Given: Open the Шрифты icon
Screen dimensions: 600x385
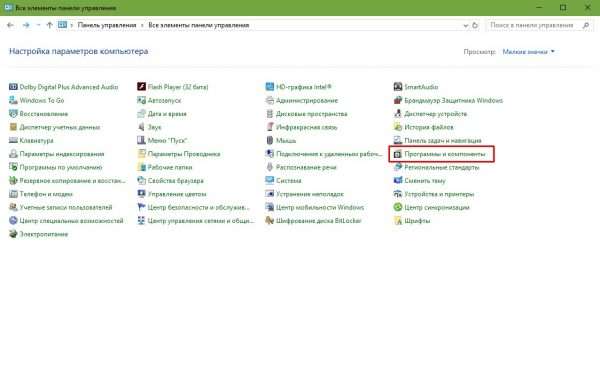Looking at the screenshot, I should [398, 221].
